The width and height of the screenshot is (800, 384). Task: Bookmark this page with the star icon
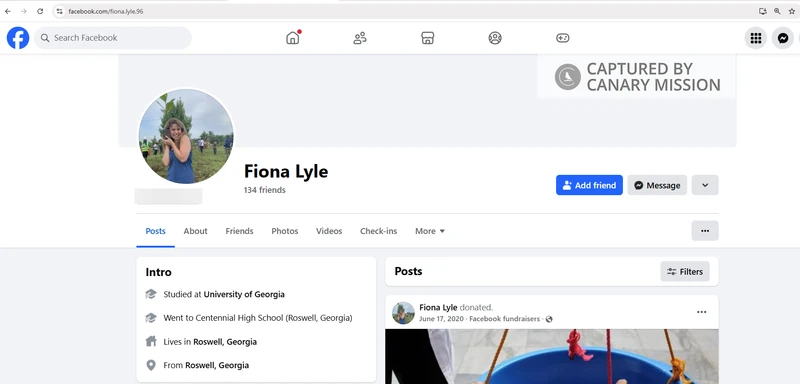792,11
